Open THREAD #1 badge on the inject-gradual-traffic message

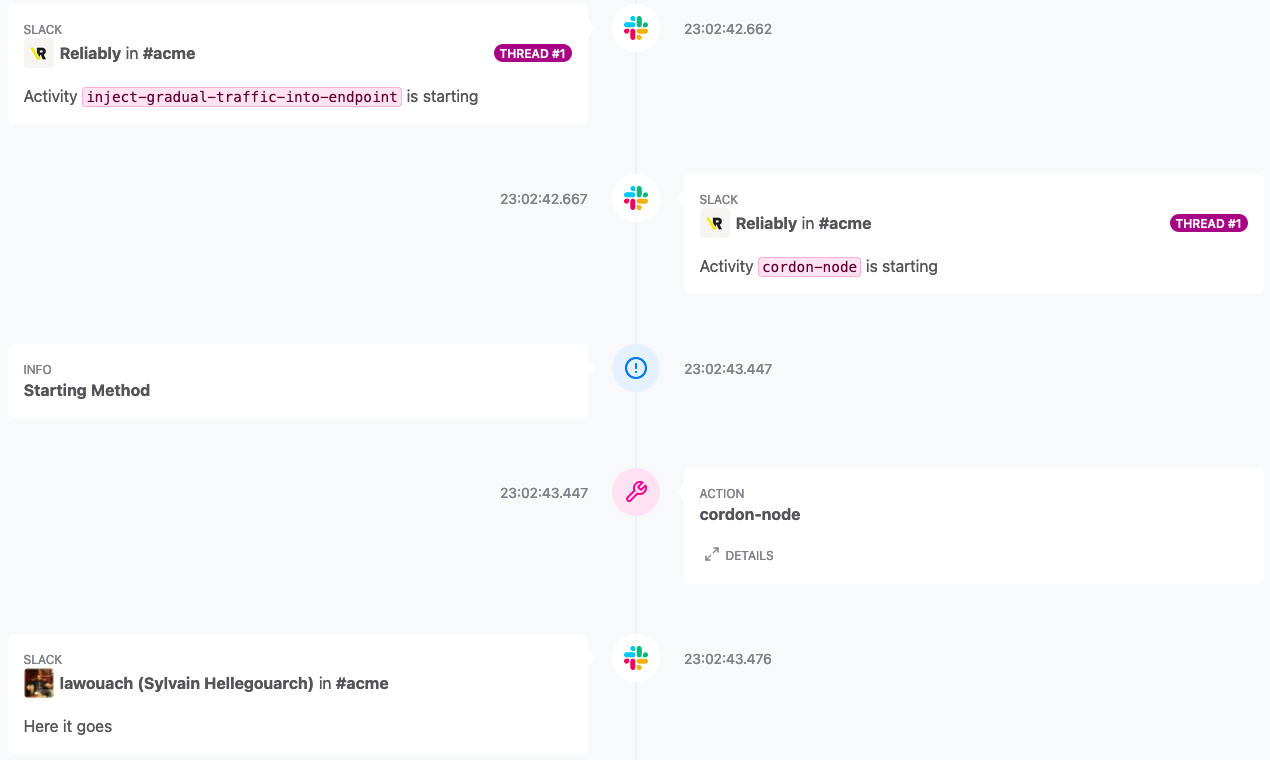(x=533, y=54)
